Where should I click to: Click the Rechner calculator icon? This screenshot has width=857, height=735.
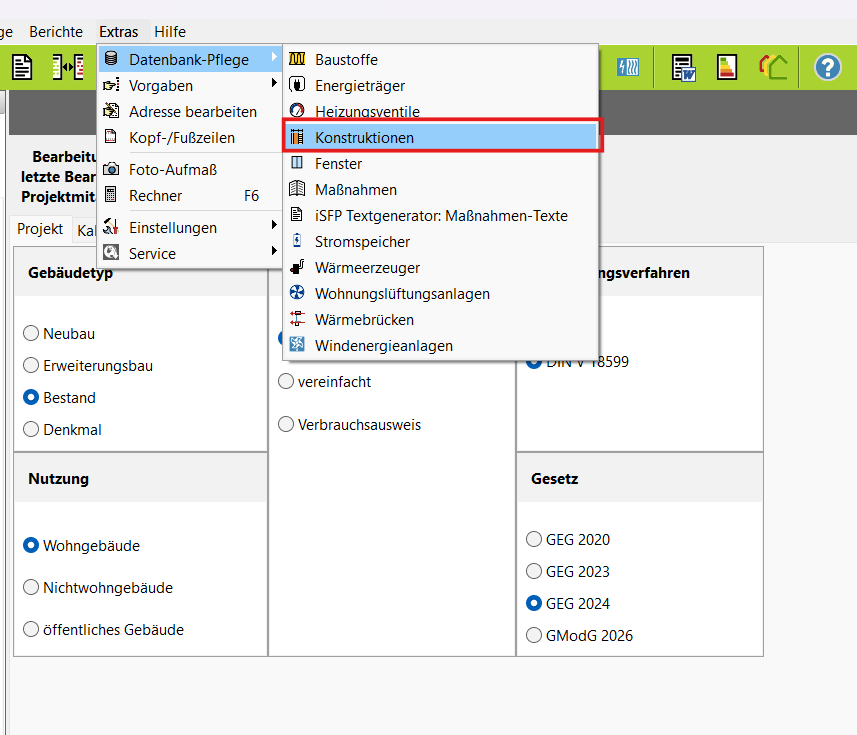[111, 194]
